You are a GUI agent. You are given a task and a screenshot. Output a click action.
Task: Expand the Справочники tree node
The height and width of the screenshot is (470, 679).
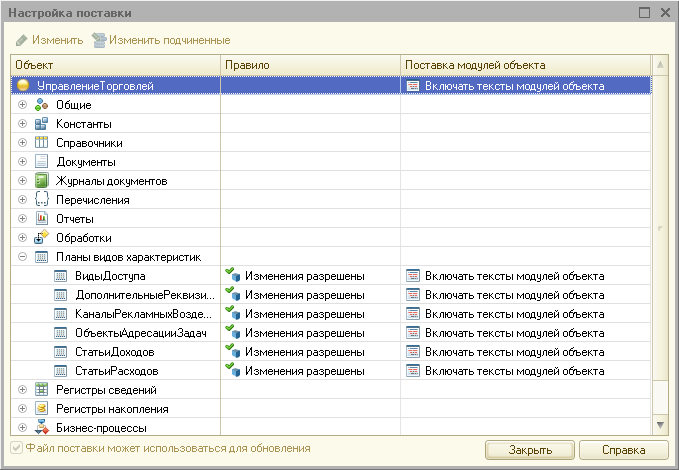pyautogui.click(x=23, y=143)
